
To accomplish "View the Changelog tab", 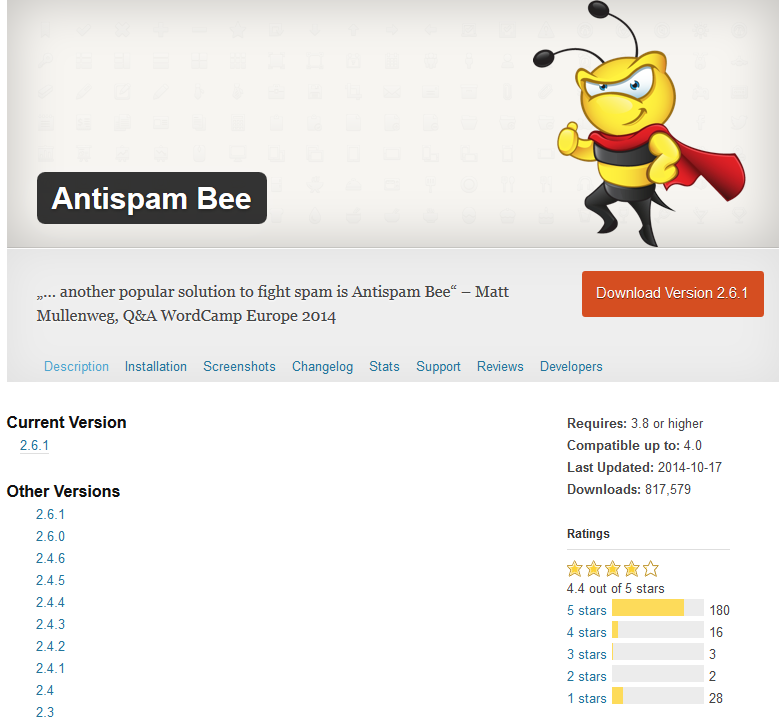I will click(x=322, y=366).
